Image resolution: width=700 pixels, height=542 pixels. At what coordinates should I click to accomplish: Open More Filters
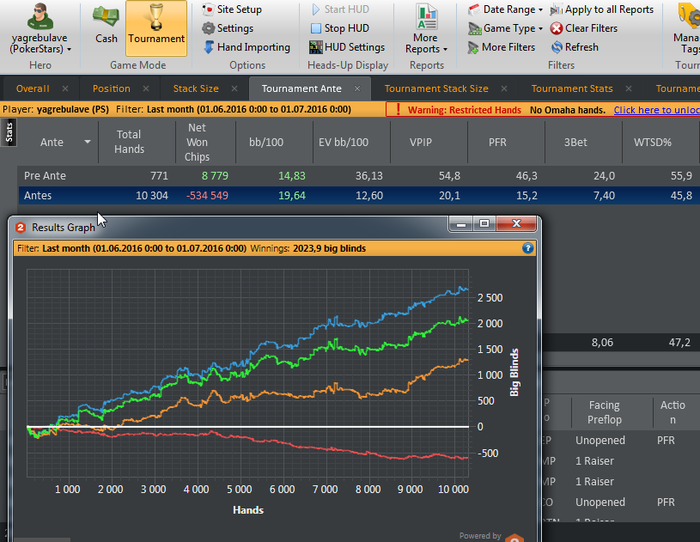pyautogui.click(x=501, y=47)
